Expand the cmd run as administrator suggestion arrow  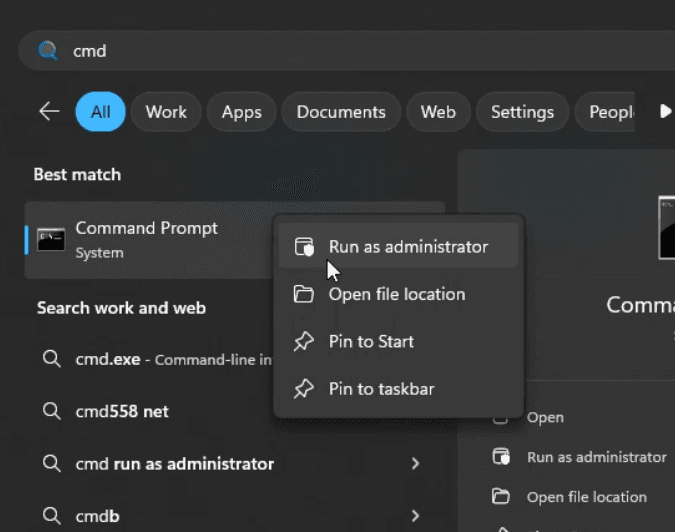tap(415, 464)
